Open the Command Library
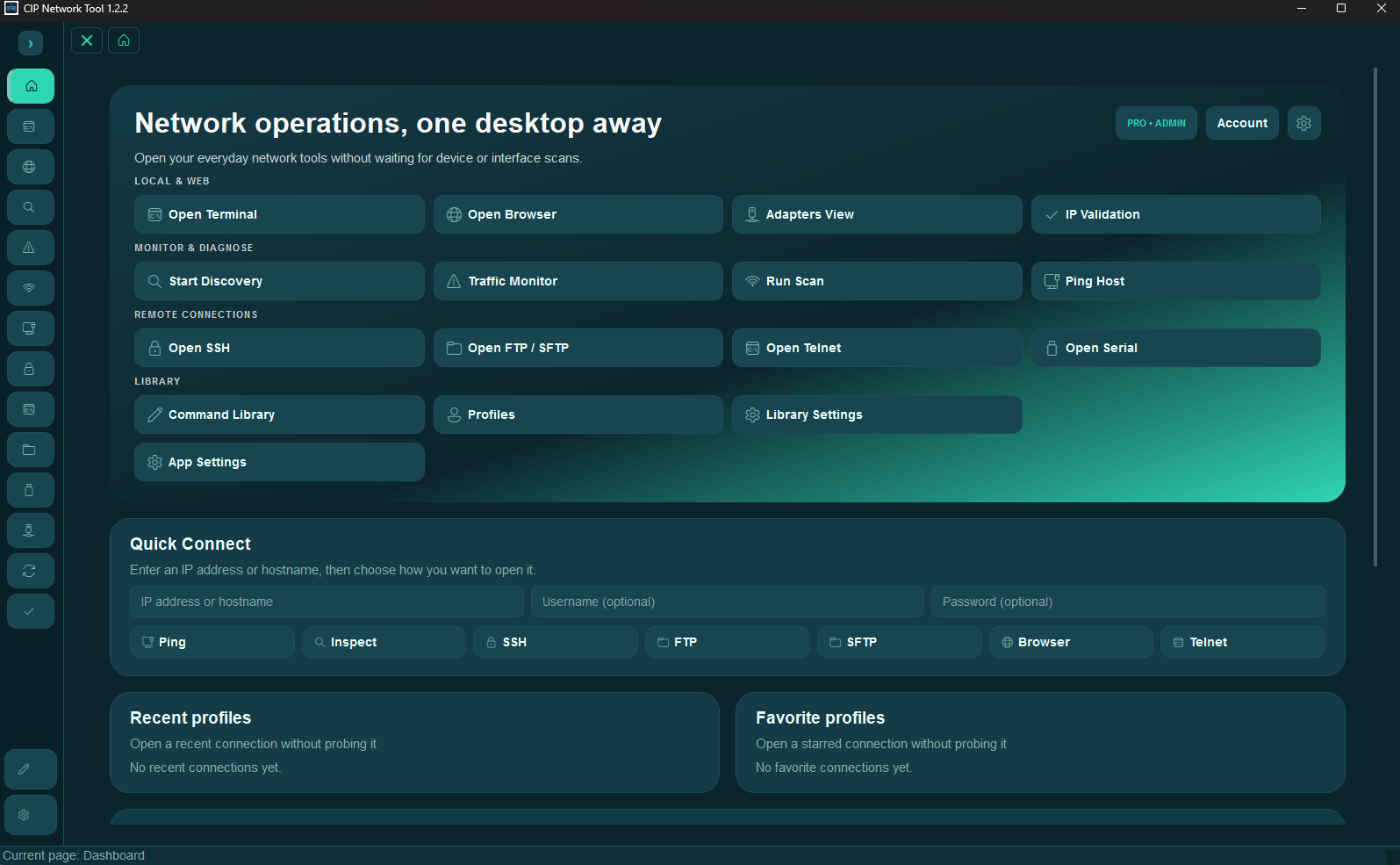Viewport: 1400px width, 865px height. (x=279, y=414)
